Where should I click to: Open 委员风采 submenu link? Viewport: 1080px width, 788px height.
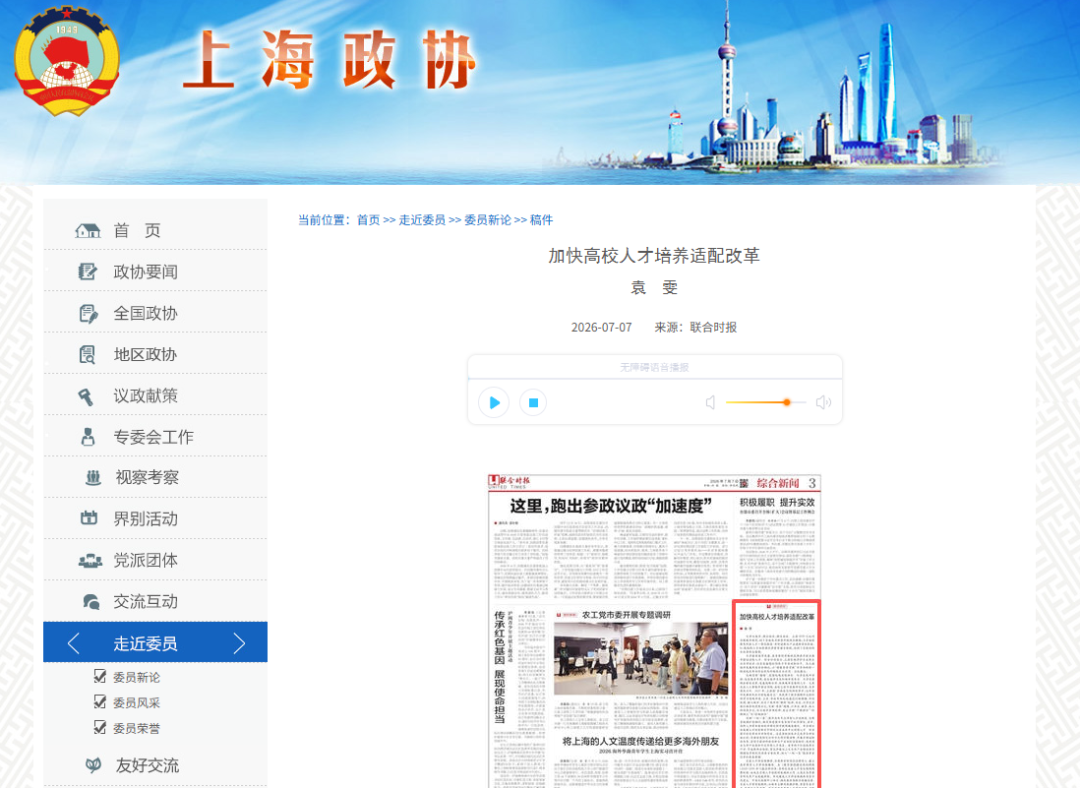[136, 703]
